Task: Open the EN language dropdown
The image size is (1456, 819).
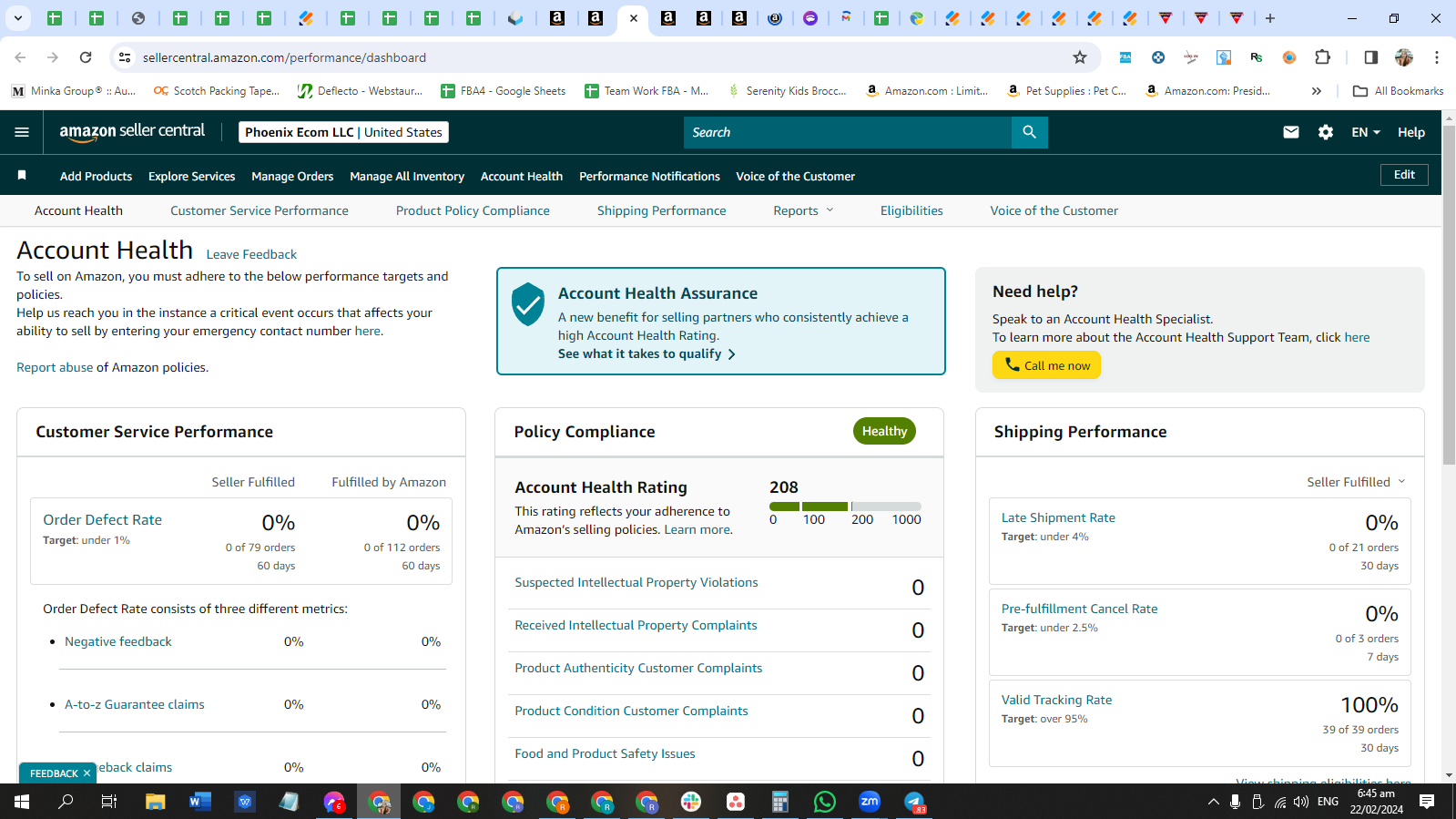Action: click(x=1366, y=132)
